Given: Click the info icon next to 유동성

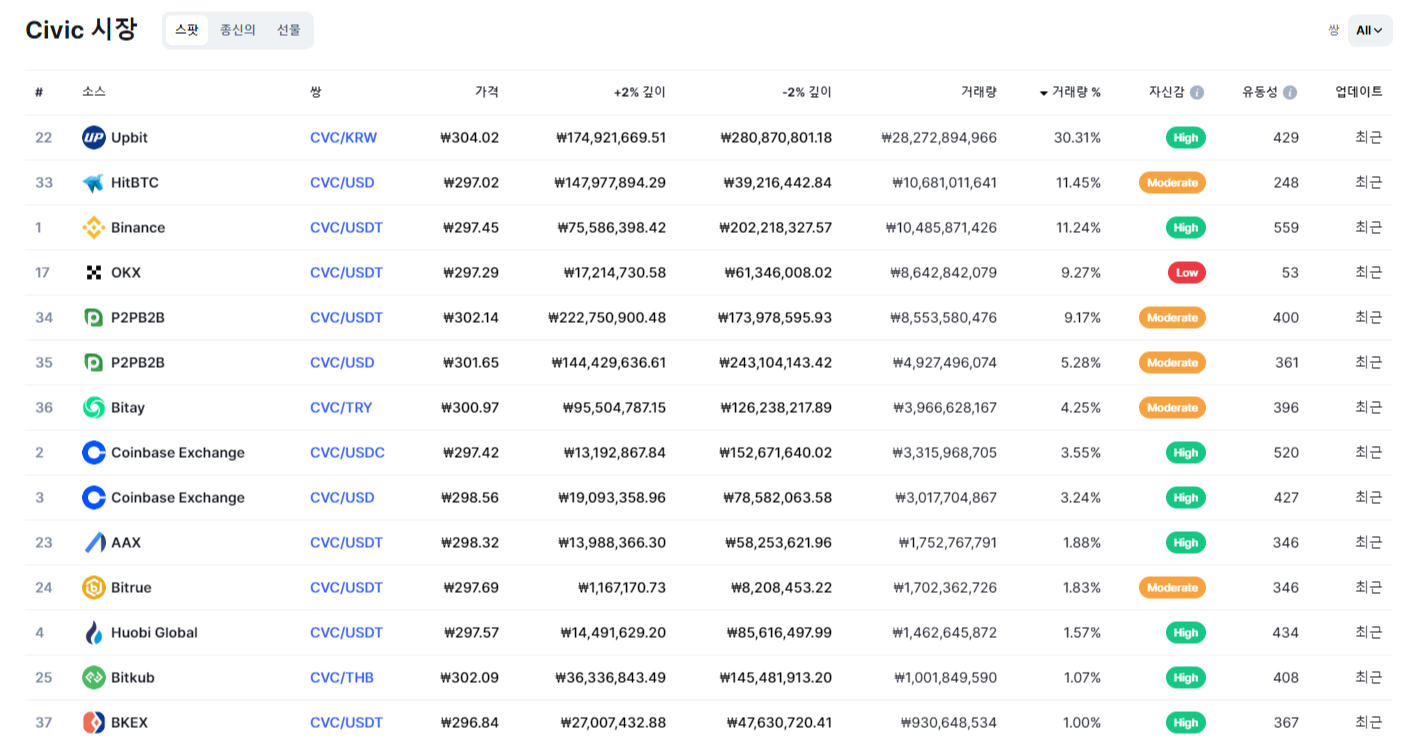Looking at the screenshot, I should point(1290,92).
